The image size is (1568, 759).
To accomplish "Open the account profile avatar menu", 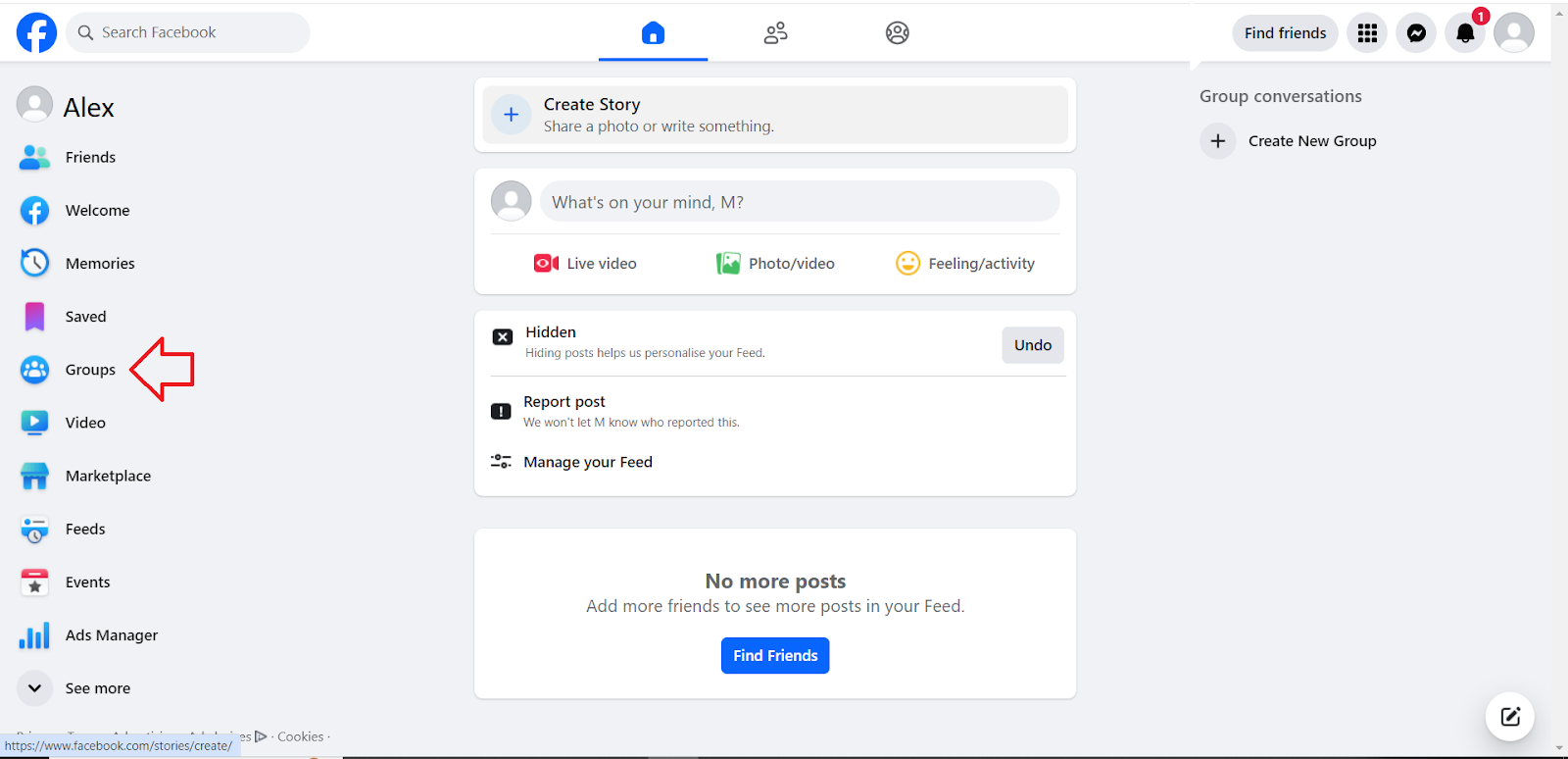I will click(x=1514, y=33).
